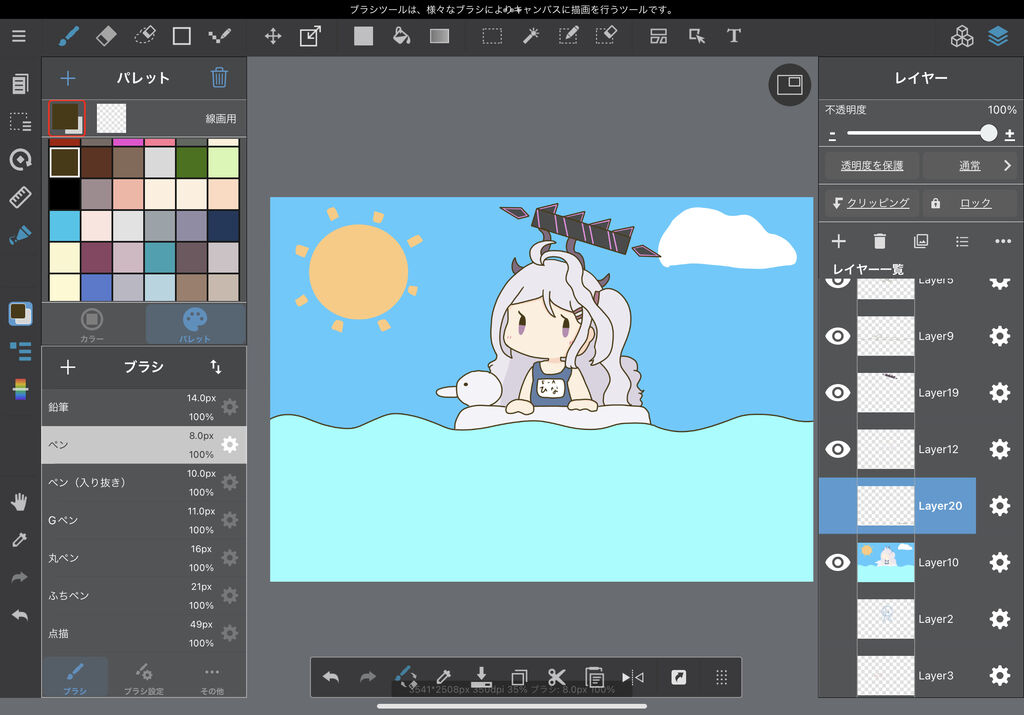Toggle the 透明度を保護 option

pos(871,165)
